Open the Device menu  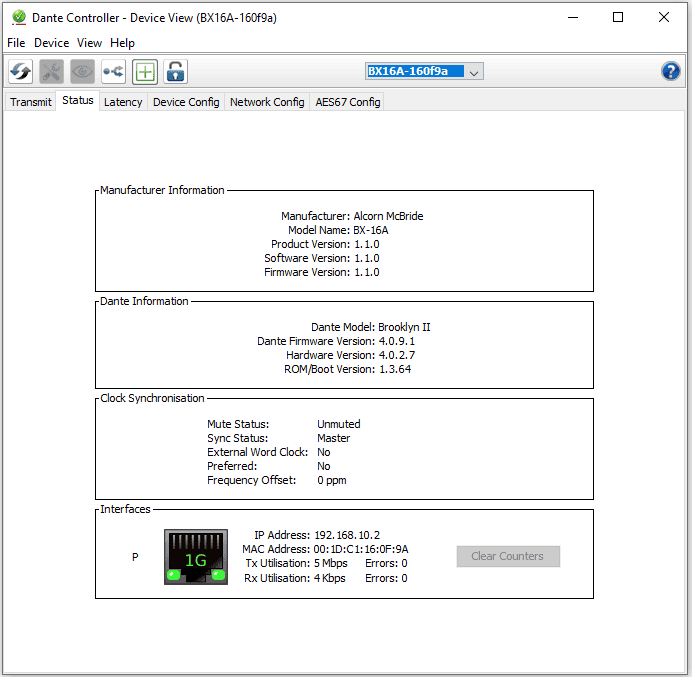(52, 43)
